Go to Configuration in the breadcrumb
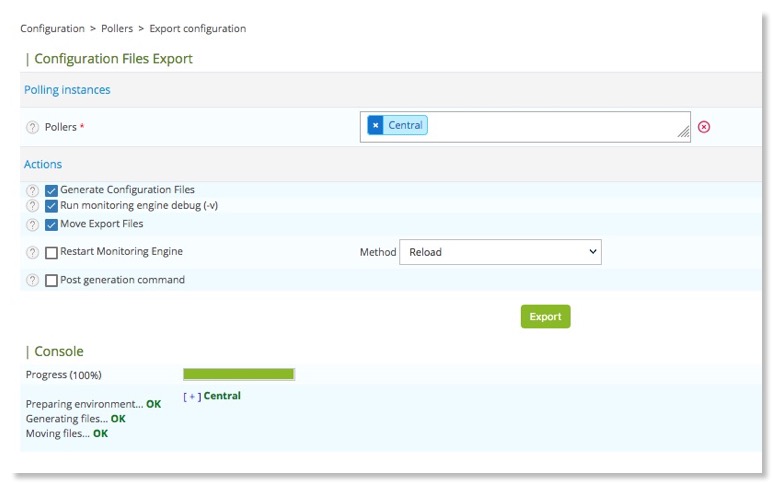 pyautogui.click(x=52, y=28)
